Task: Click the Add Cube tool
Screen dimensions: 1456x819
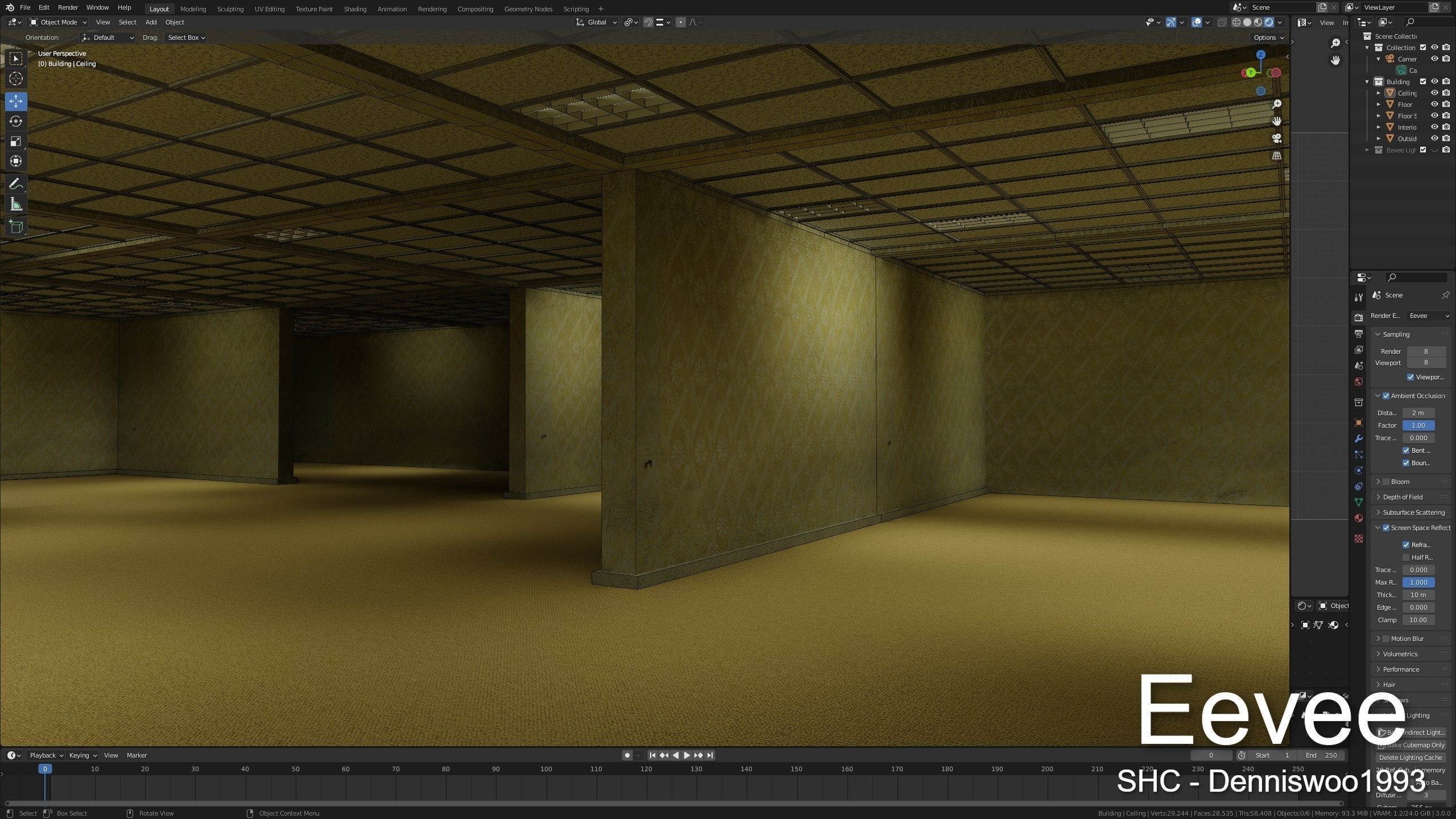Action: tap(16, 227)
